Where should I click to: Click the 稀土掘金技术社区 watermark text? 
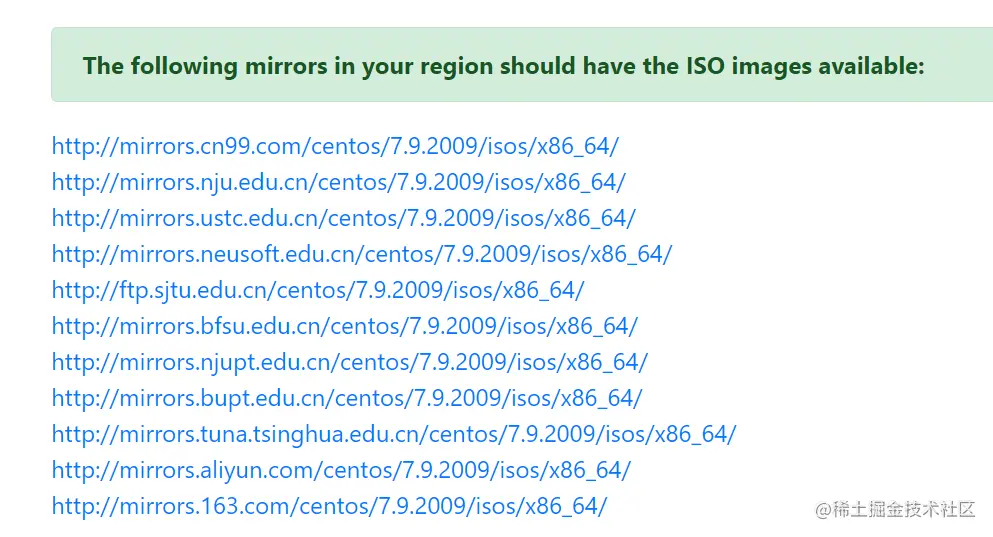tap(894, 510)
